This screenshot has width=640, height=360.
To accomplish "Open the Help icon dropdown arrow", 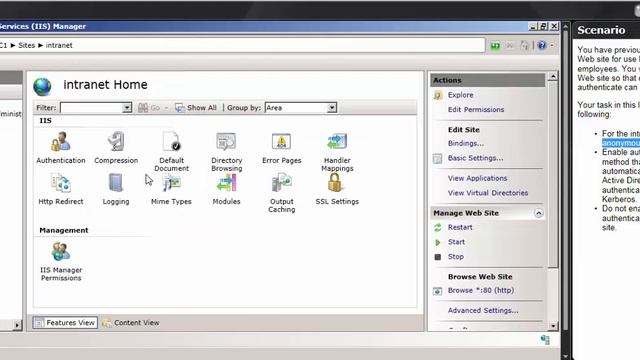I will point(552,45).
